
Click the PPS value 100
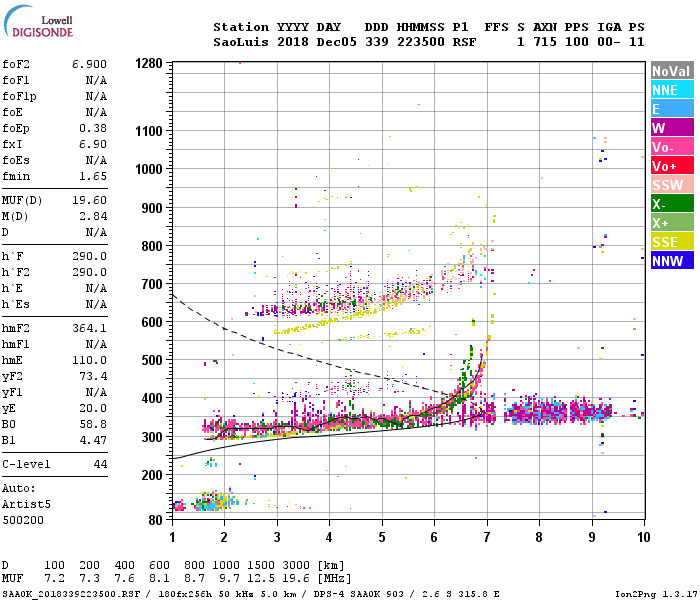577,42
